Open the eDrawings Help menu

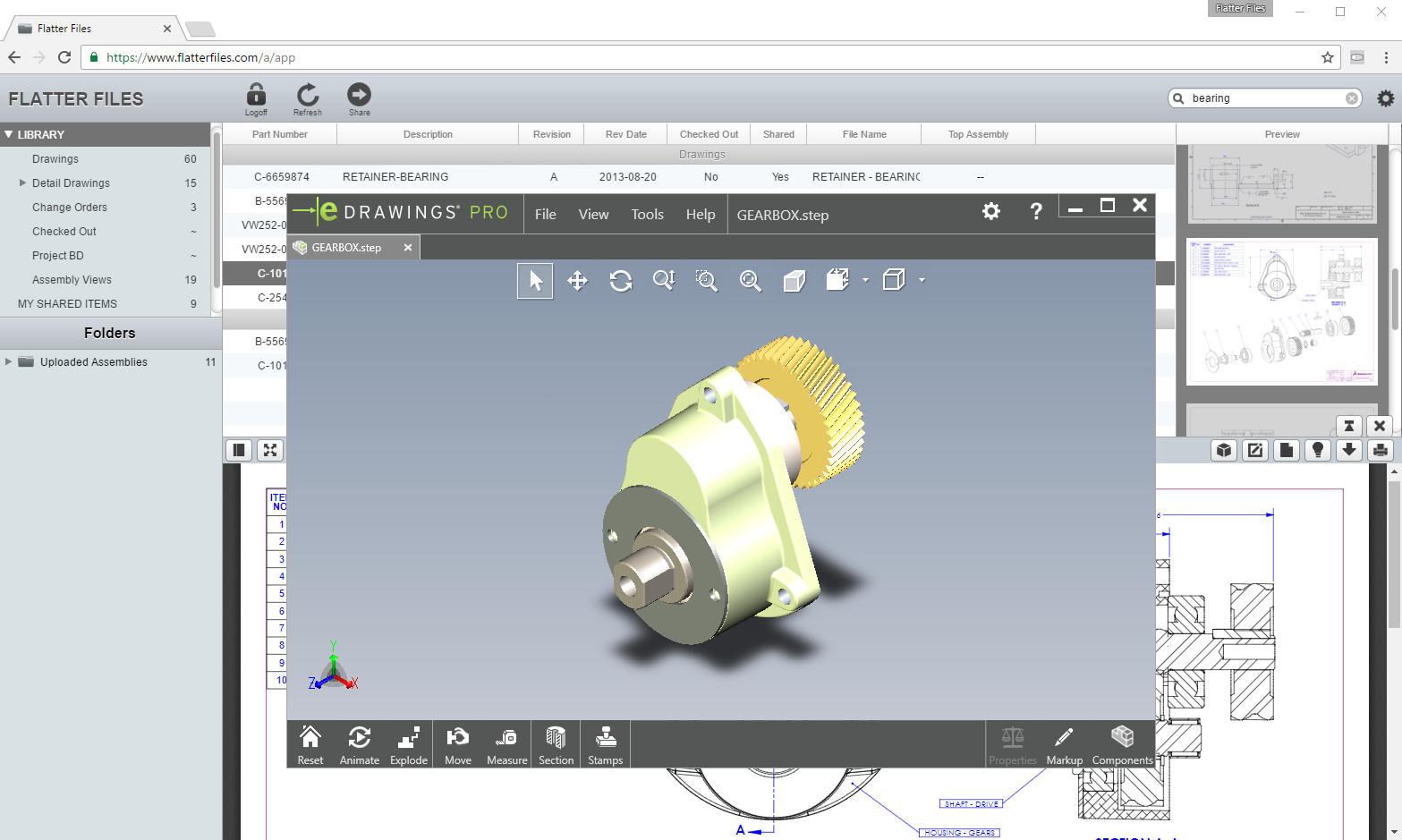pyautogui.click(x=701, y=215)
